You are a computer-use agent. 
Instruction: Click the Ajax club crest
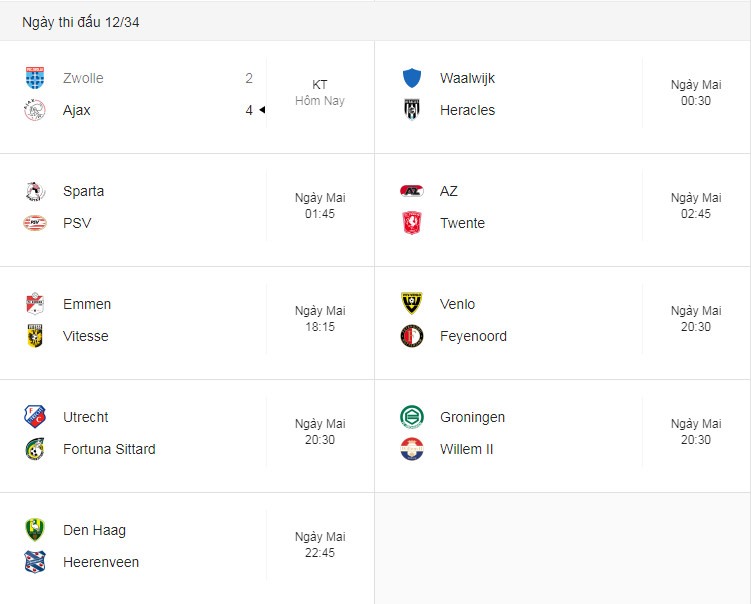point(35,110)
